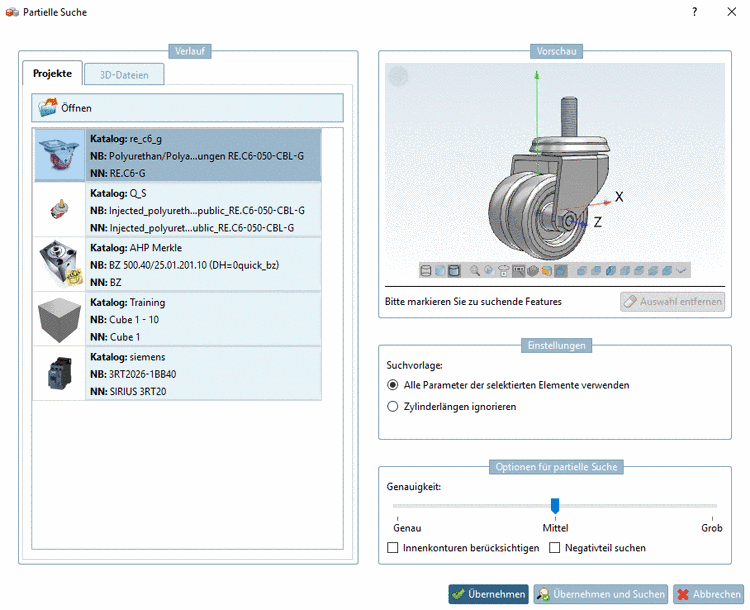Click 'Katalog: Training' row text
750x610 pixels.
128,302
